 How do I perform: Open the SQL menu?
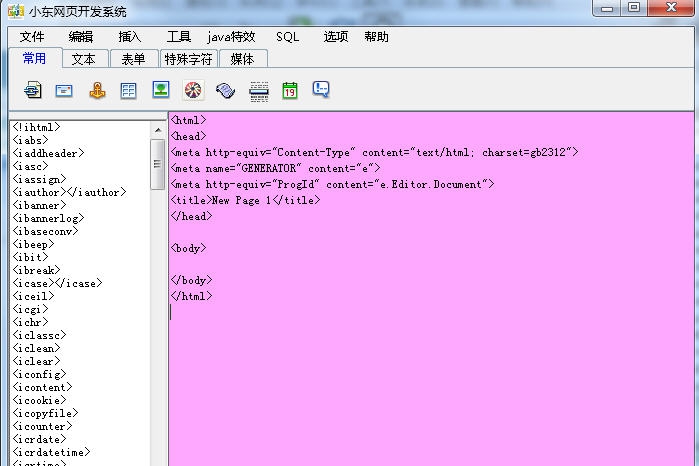288,37
